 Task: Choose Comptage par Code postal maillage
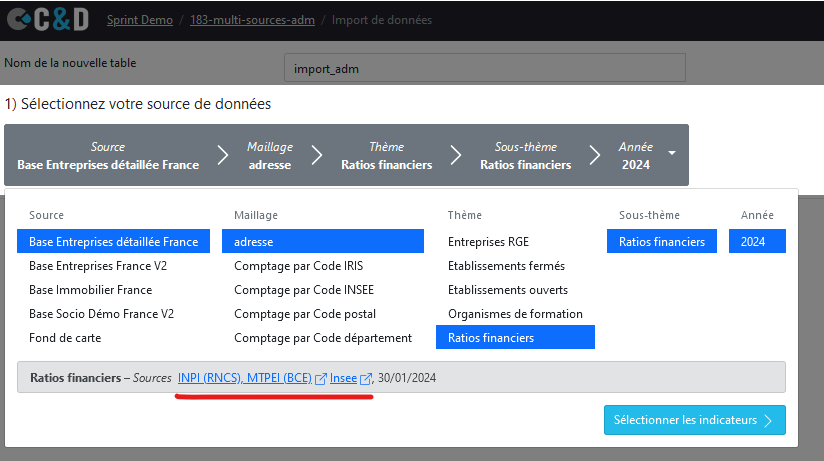(307, 314)
